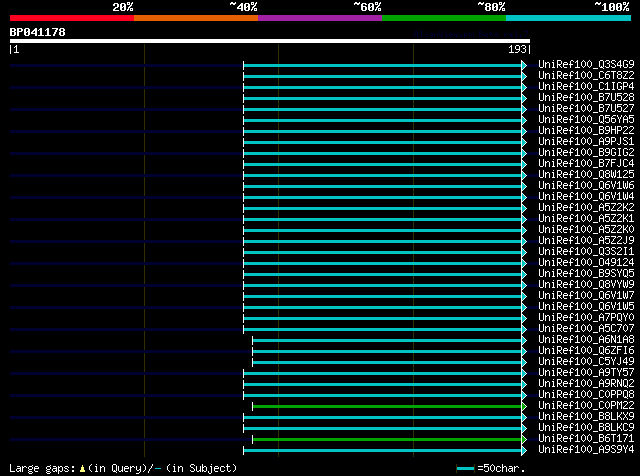Screen dimensions: 640x476
Task: Select the UniRef100_A9RNQ2 label
Action: [x=586, y=384]
